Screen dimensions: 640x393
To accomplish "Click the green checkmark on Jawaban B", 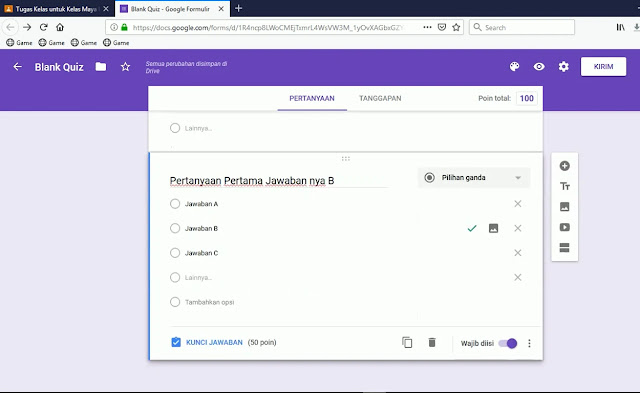I will coord(472,228).
